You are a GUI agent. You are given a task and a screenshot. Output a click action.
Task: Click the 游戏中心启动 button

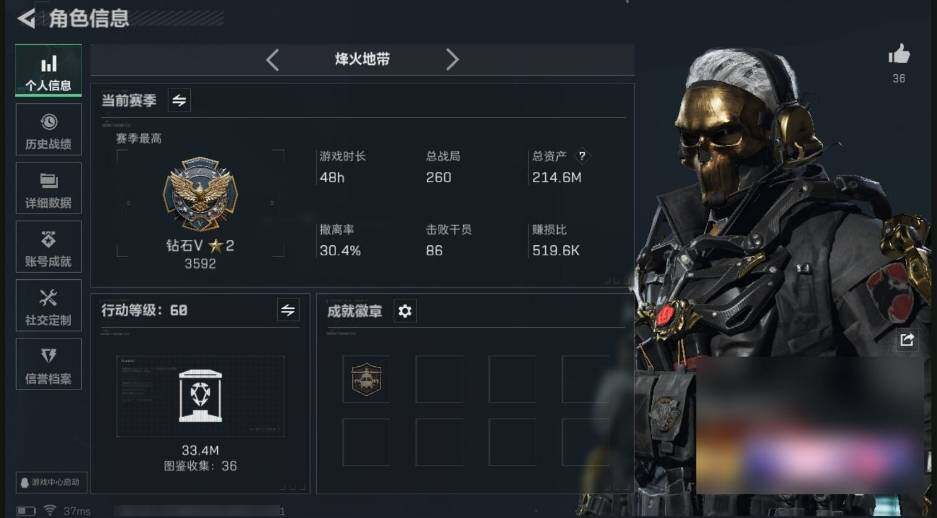click(x=51, y=482)
